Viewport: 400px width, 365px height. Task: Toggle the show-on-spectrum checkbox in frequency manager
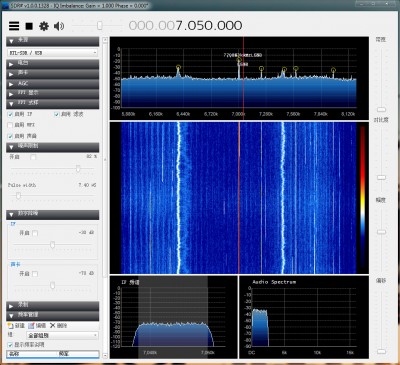(10, 345)
